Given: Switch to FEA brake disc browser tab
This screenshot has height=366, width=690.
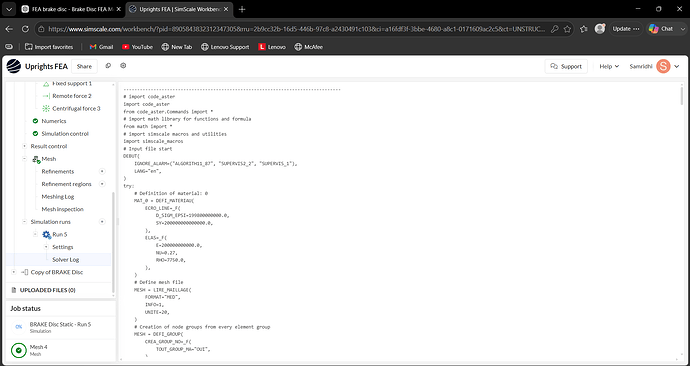Looking at the screenshot, I should (x=72, y=9).
